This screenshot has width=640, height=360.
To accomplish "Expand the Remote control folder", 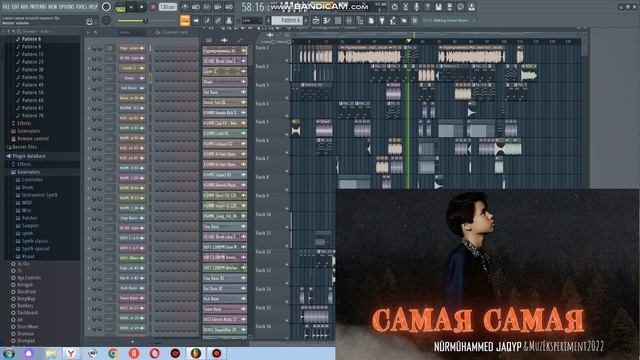I will click(x=33, y=139).
